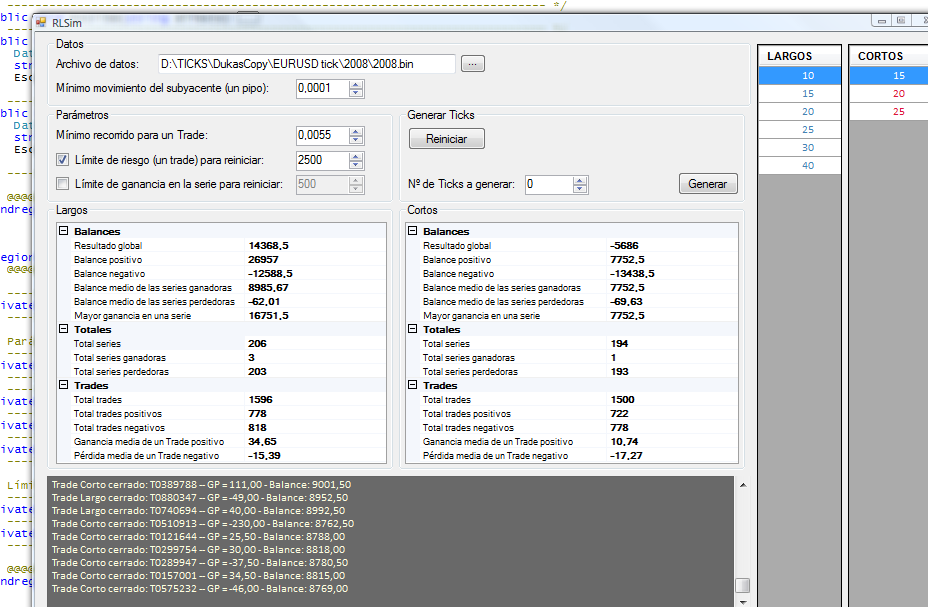Click the Archivo de datos path field
The image size is (928, 607).
[x=306, y=64]
